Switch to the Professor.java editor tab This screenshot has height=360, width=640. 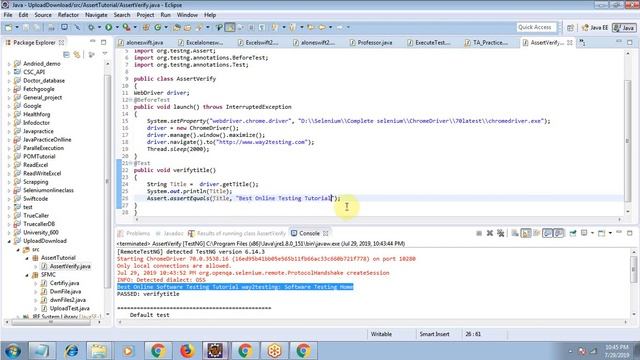click(x=371, y=42)
